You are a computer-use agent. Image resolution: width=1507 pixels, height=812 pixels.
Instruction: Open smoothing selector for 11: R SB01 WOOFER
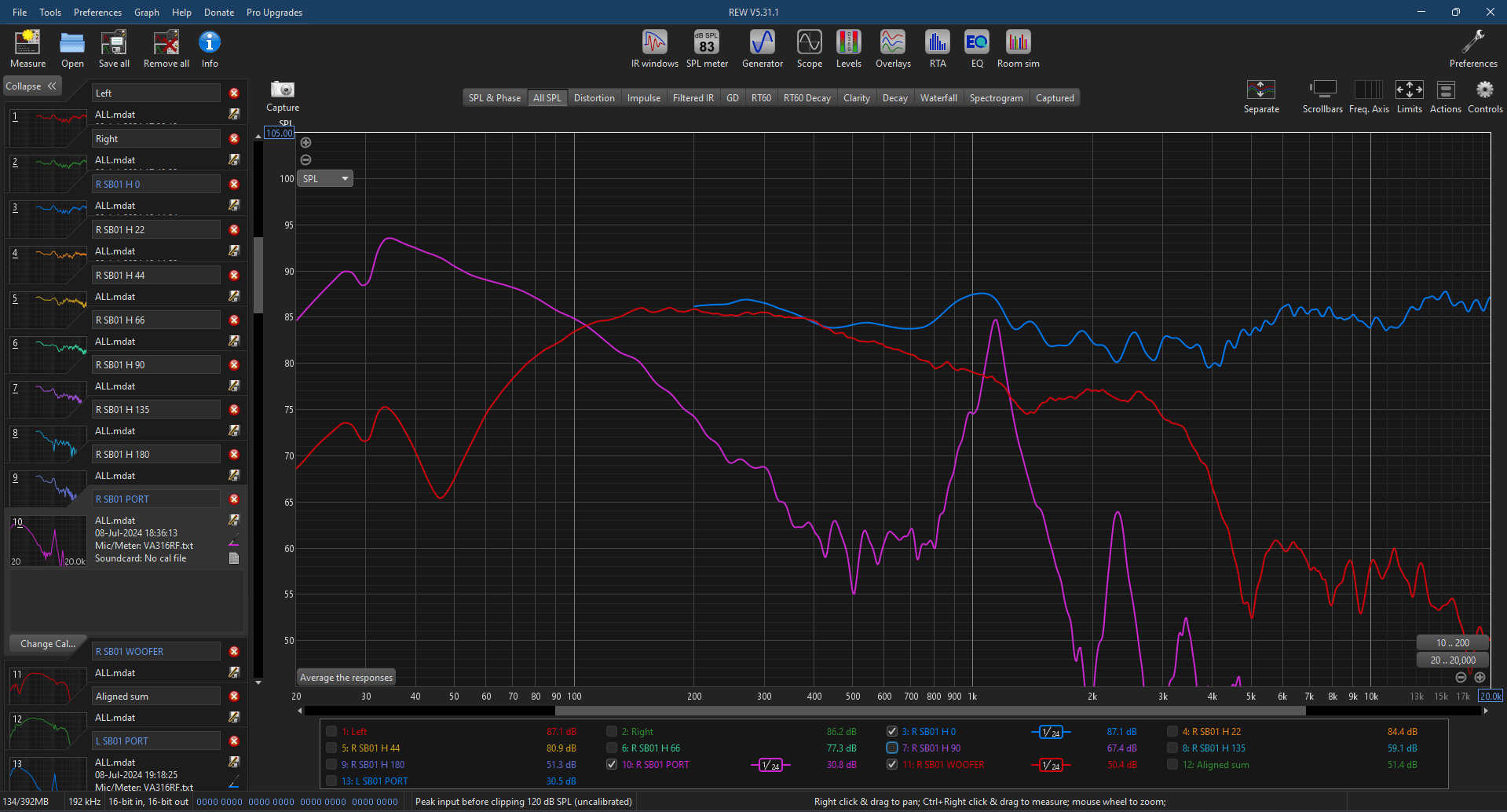(x=1050, y=765)
